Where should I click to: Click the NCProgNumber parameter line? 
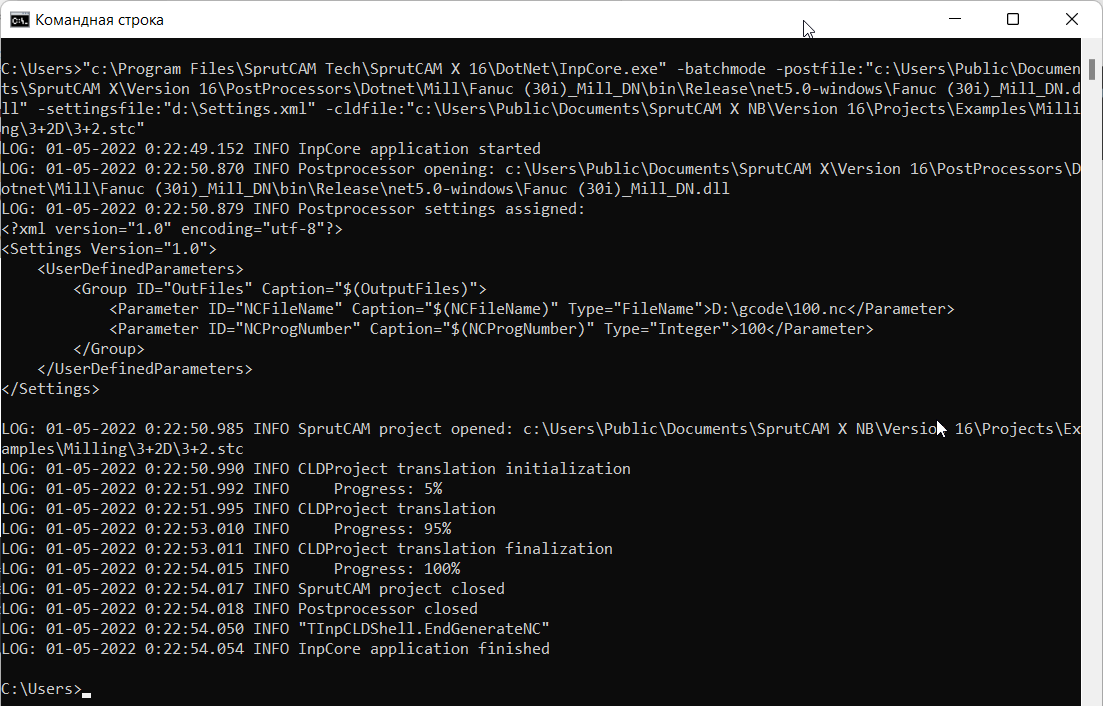pos(490,328)
